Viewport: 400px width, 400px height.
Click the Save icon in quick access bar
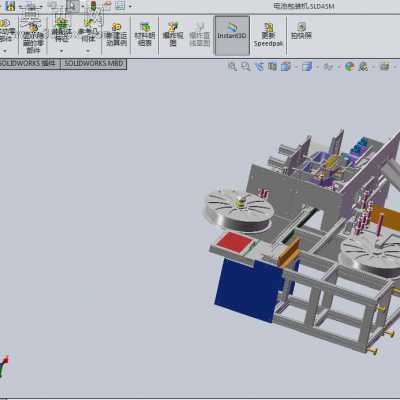pos(10,6)
